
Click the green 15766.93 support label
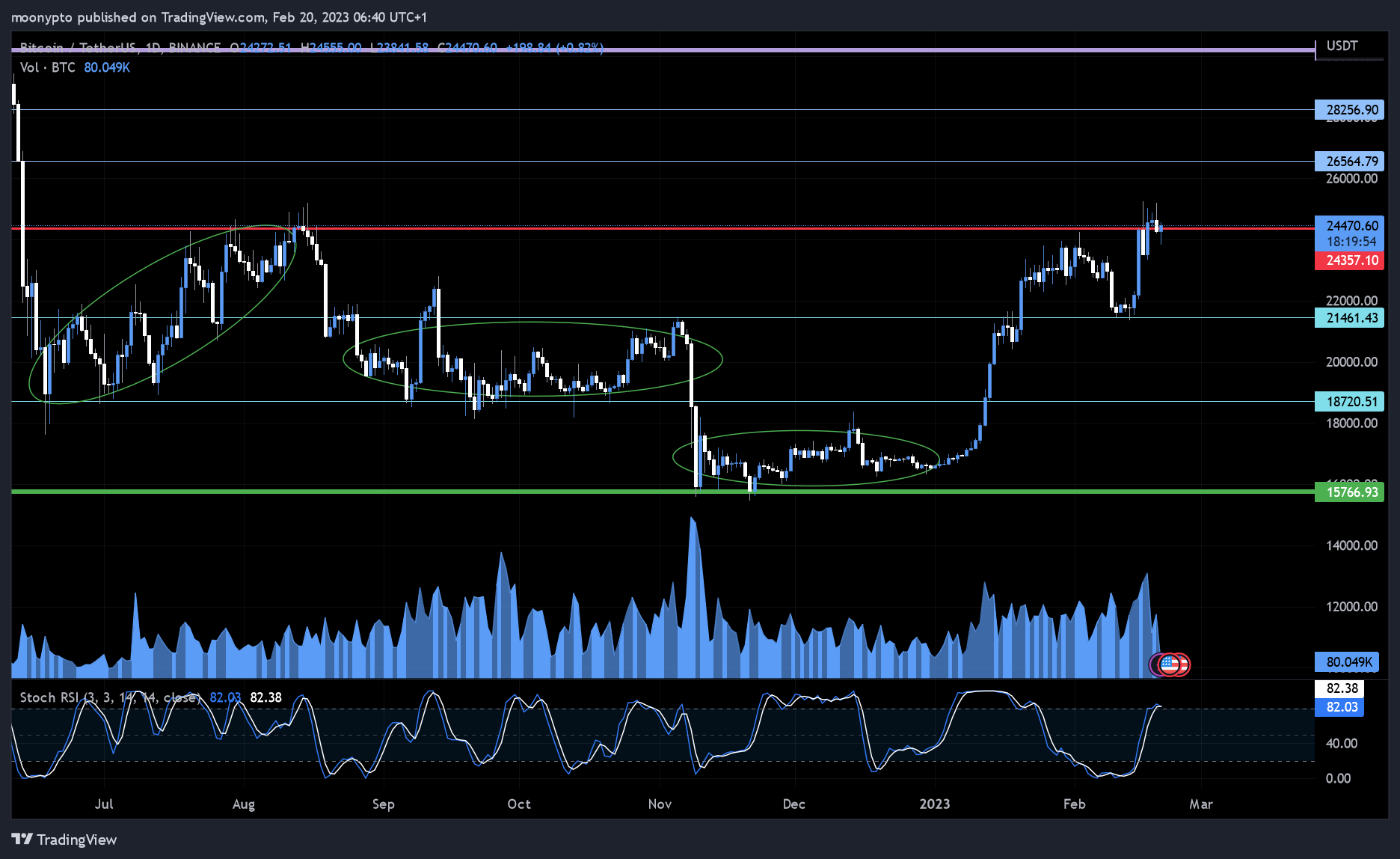pos(1350,492)
